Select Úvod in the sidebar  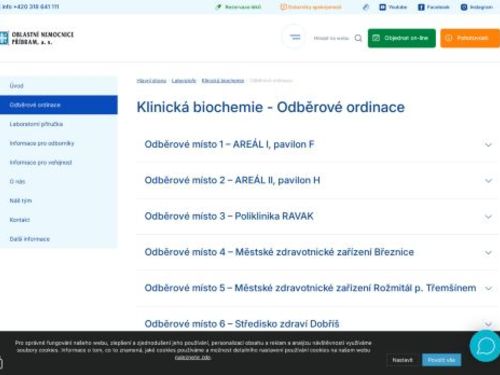coord(59,86)
